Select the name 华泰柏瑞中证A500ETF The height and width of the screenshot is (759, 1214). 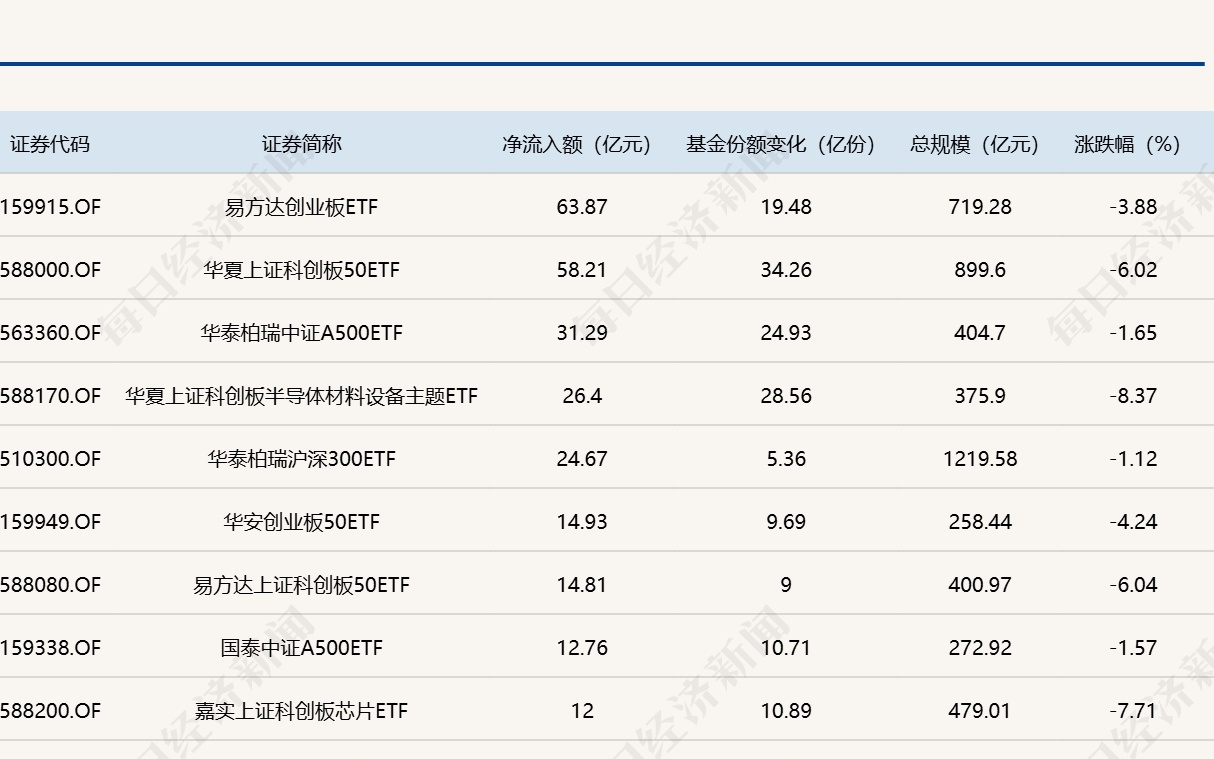[x=302, y=333]
